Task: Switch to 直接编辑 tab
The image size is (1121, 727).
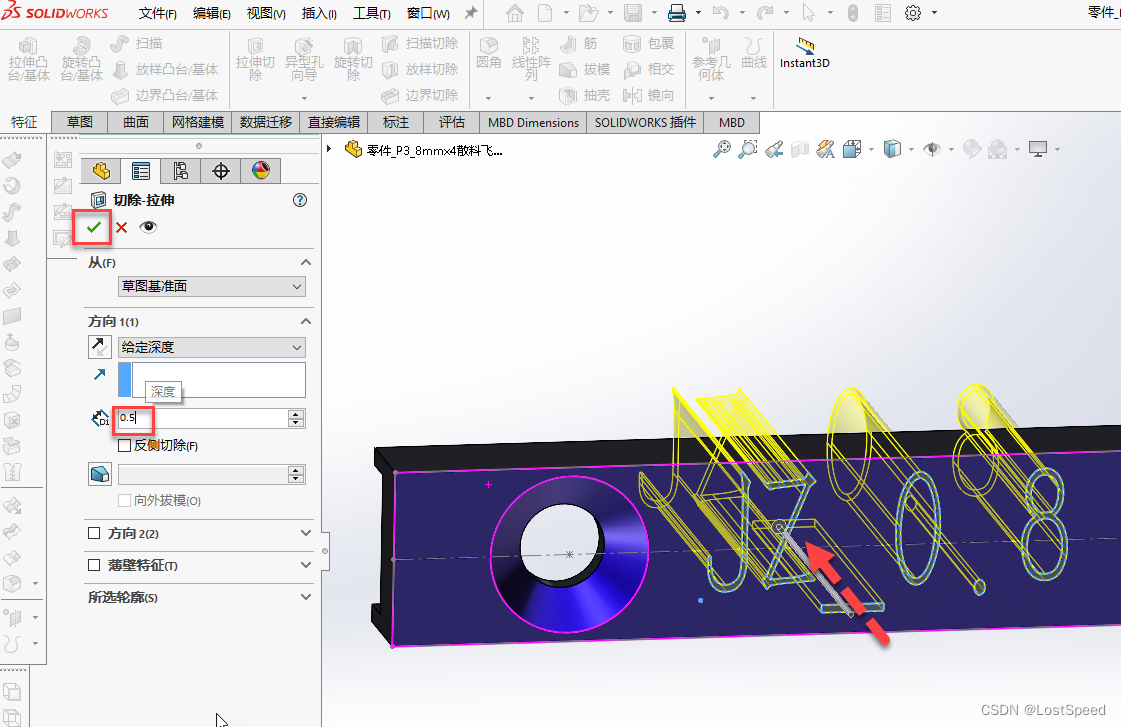Action: (x=334, y=122)
